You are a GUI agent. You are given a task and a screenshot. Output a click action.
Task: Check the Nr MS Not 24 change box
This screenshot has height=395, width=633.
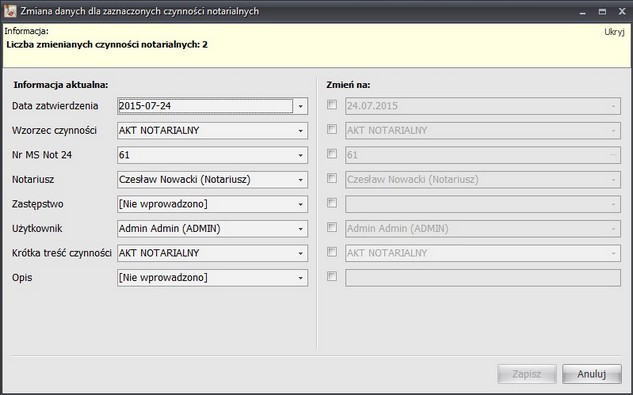click(332, 154)
